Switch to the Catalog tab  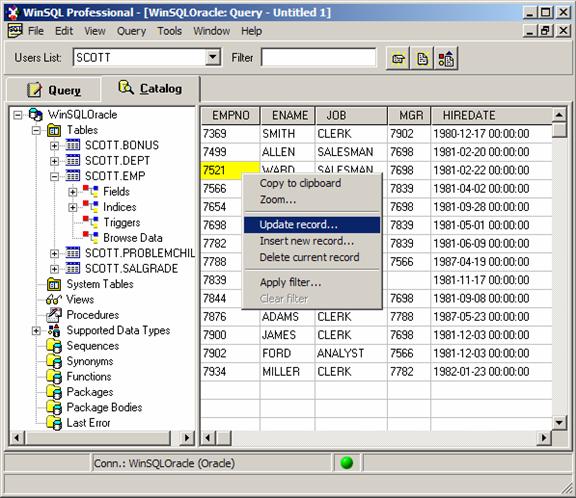(x=150, y=89)
